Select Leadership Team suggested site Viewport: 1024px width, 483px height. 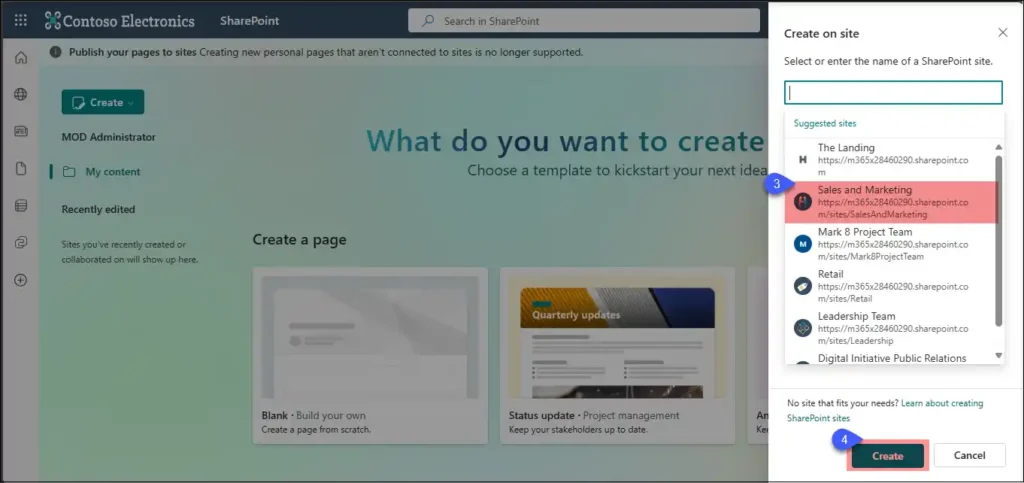coord(891,328)
